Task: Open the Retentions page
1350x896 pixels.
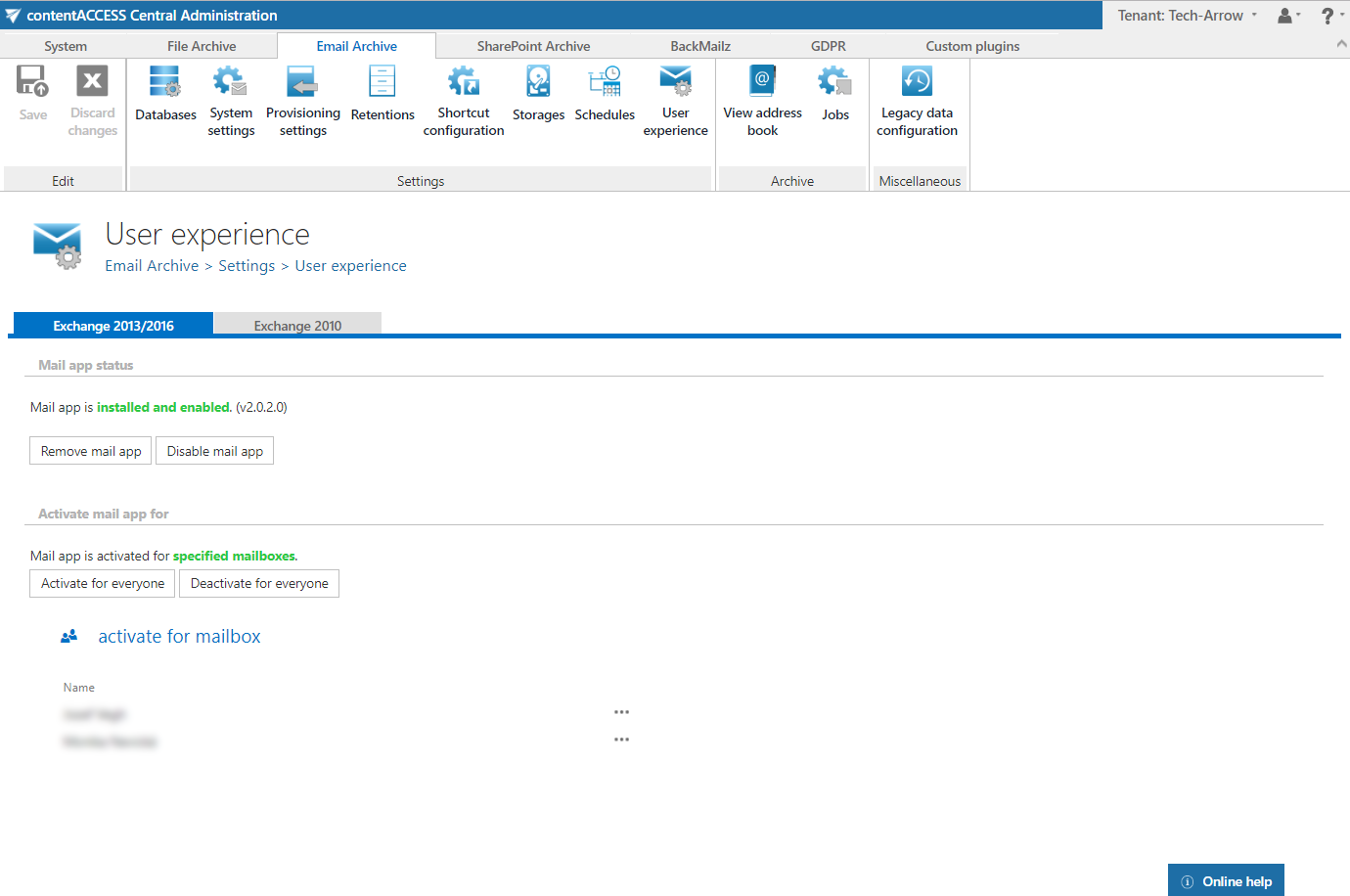Action: click(x=382, y=95)
